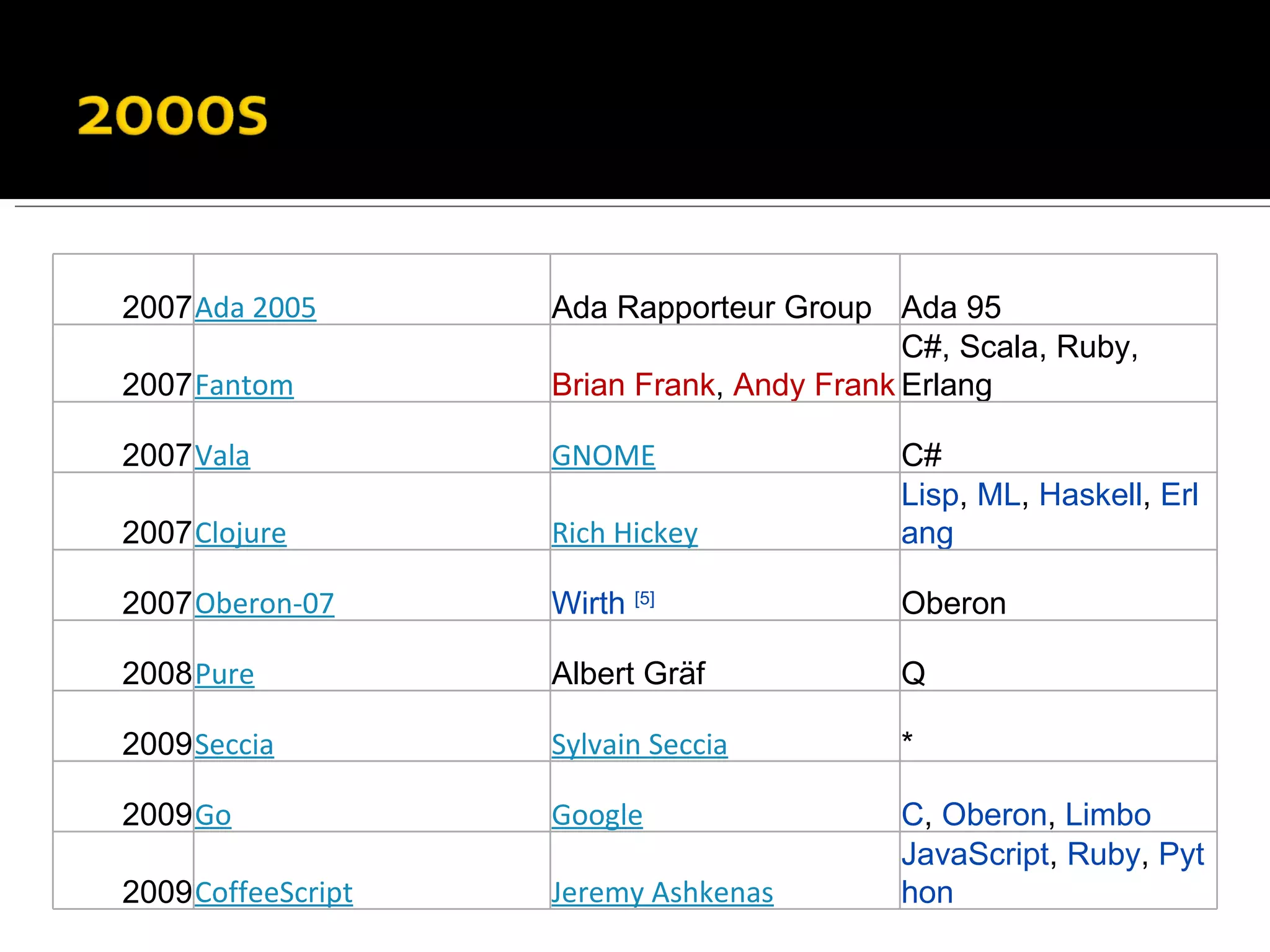The width and height of the screenshot is (1270, 952).
Task: Open the ML link
Action: [x=999, y=495]
